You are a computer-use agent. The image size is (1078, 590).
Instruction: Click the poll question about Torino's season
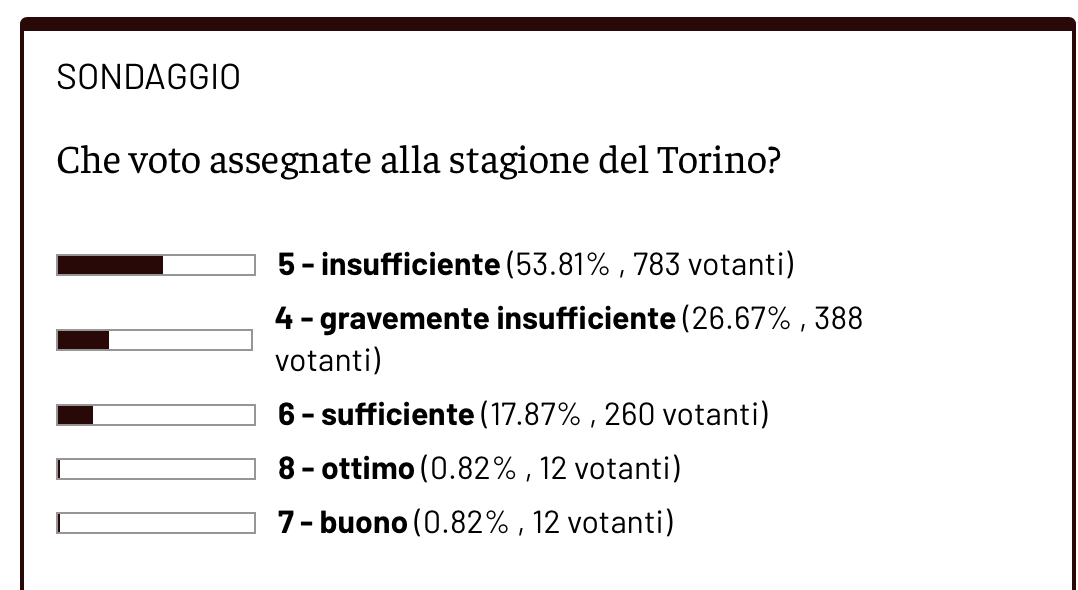418,160
